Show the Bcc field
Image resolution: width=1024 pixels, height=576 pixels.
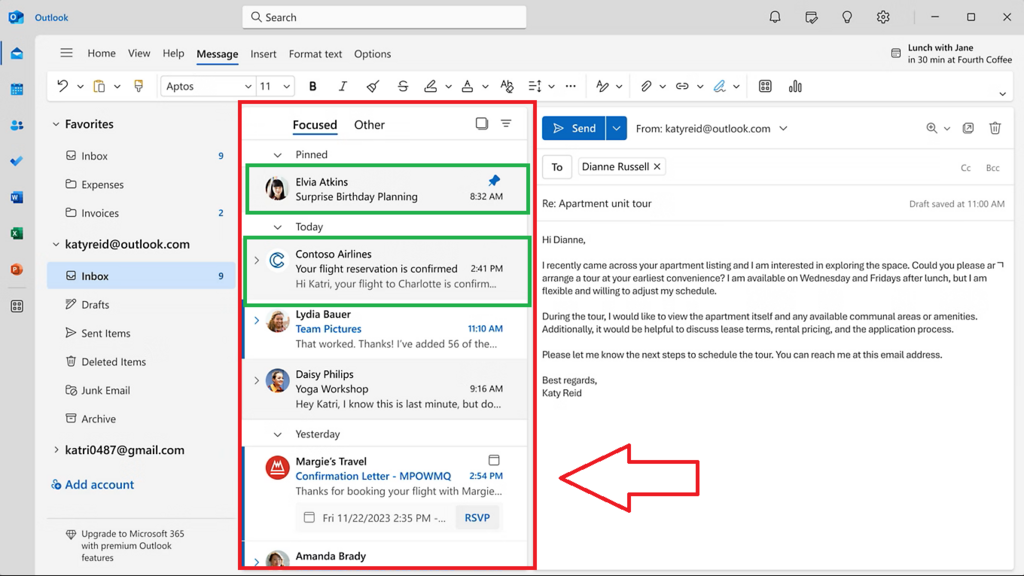(x=993, y=168)
